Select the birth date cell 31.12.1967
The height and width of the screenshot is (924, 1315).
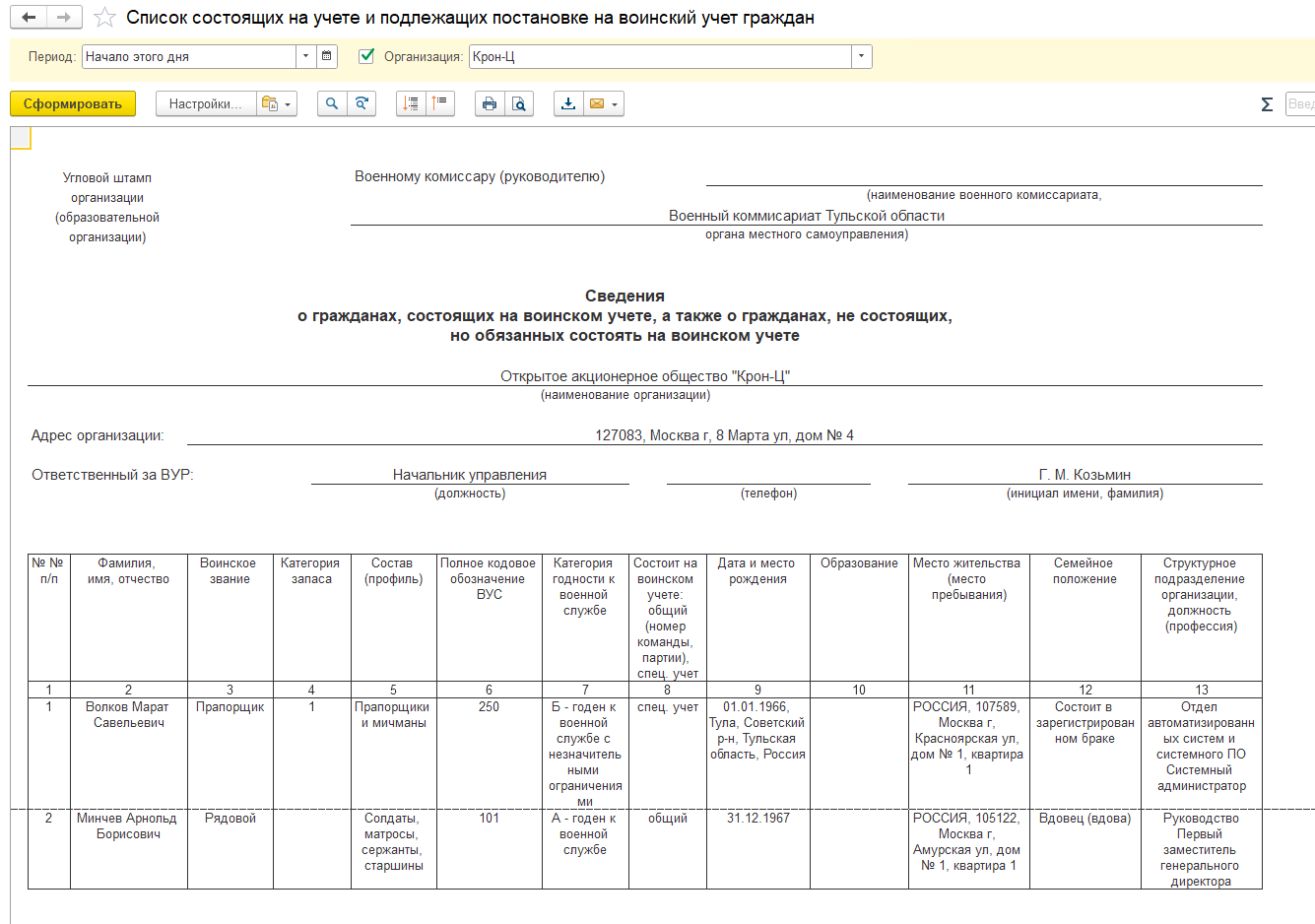[x=758, y=849]
